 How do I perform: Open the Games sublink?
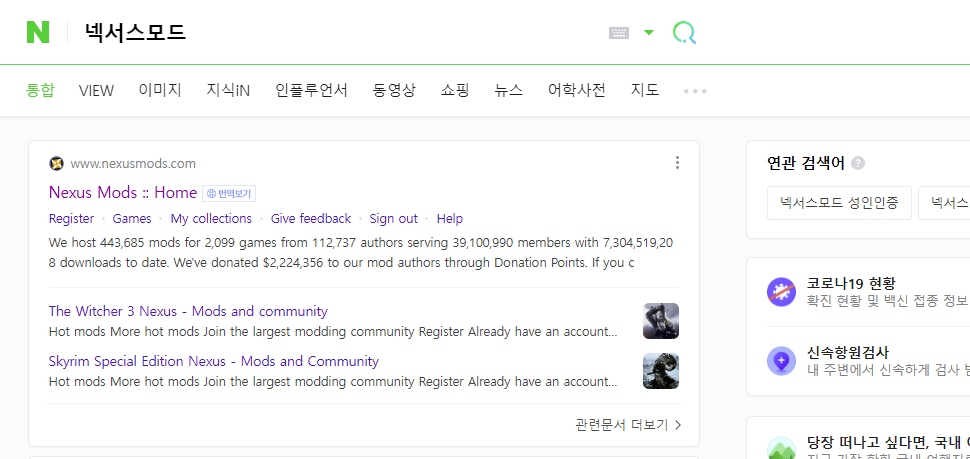click(132, 218)
